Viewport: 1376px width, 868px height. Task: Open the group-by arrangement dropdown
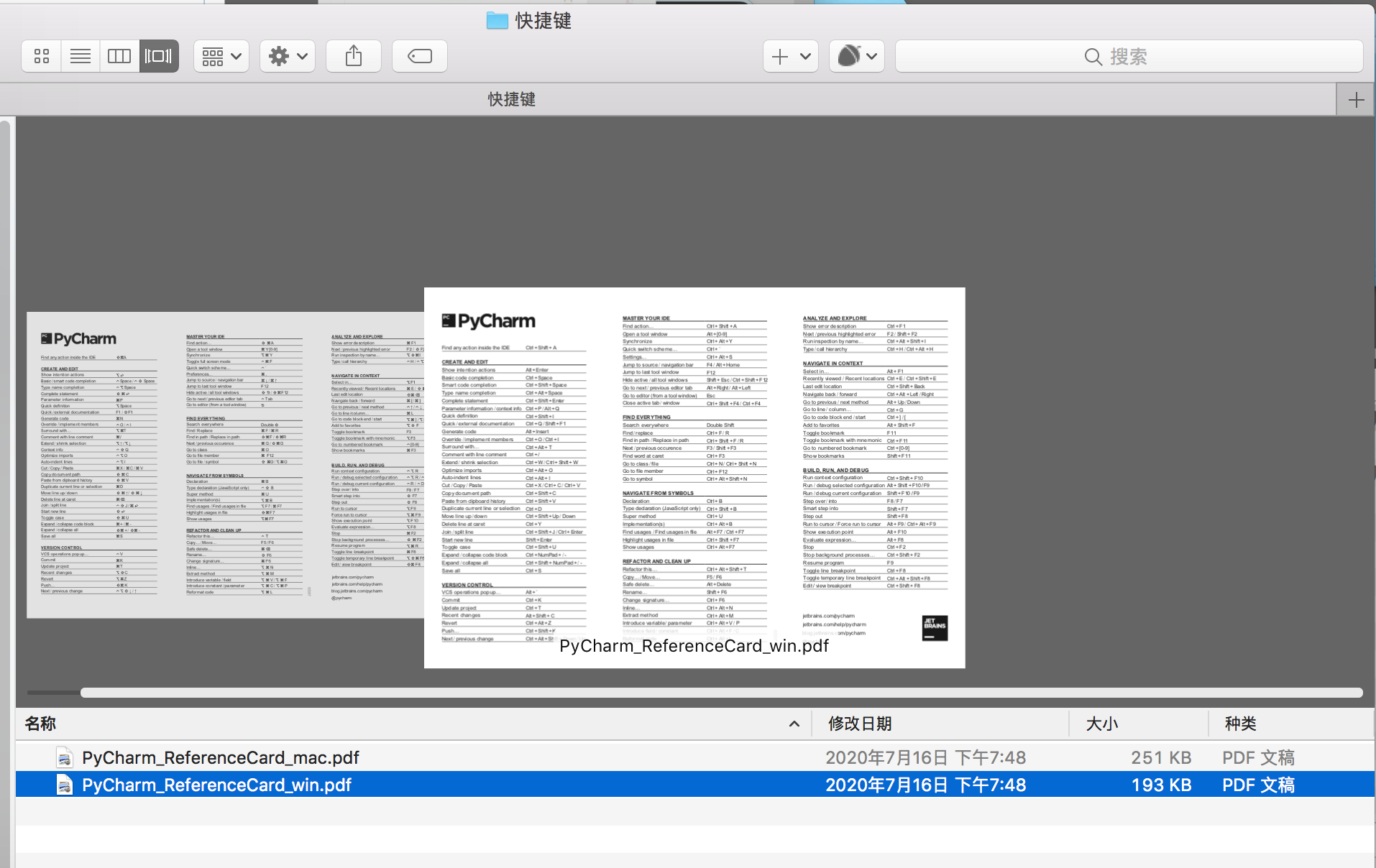click(x=221, y=56)
